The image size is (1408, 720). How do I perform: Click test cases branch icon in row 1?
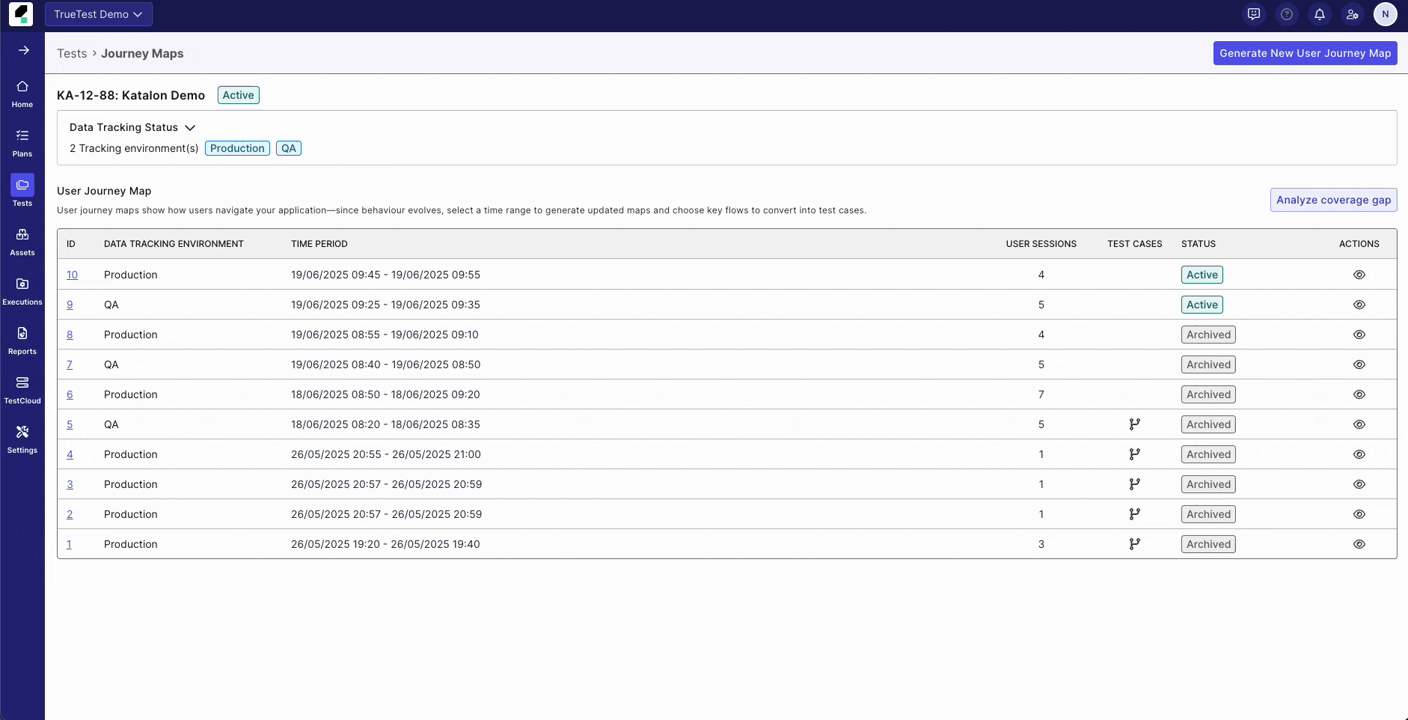pyautogui.click(x=1135, y=544)
